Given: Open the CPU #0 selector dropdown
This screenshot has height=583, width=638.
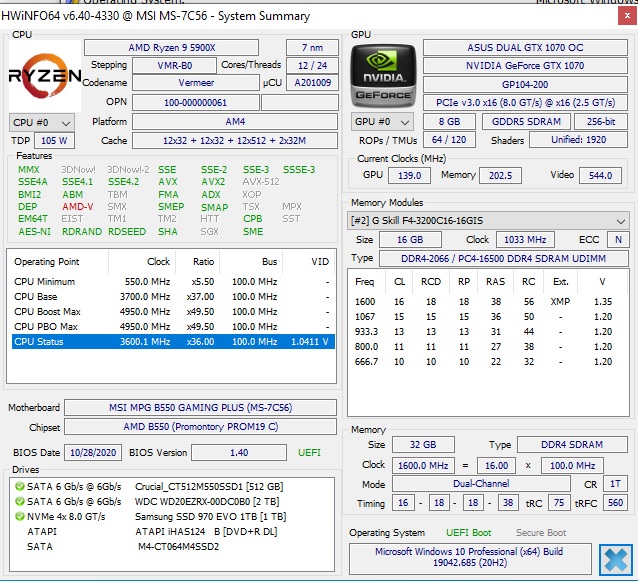Looking at the screenshot, I should coord(42,122).
